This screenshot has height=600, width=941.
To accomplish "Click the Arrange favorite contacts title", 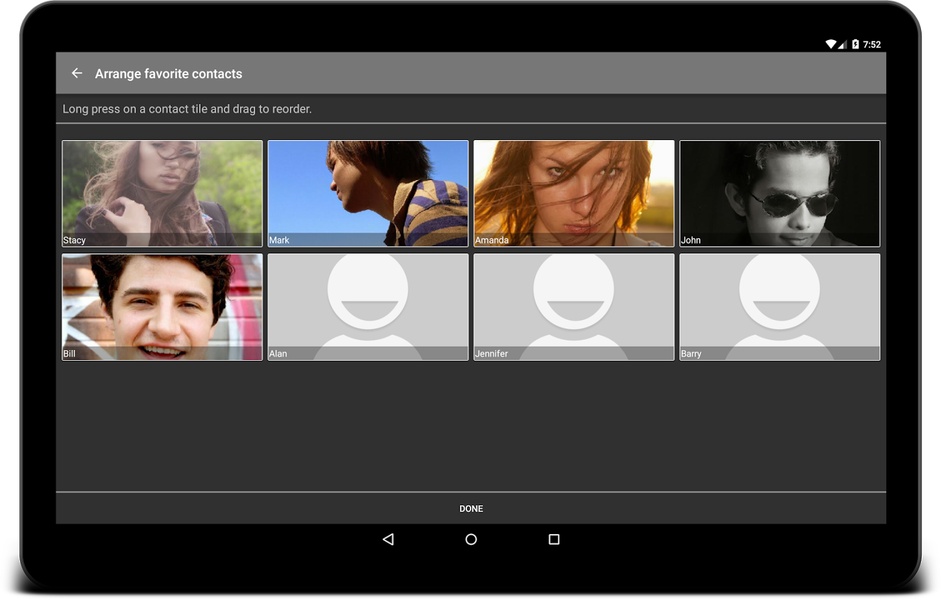I will coord(169,74).
